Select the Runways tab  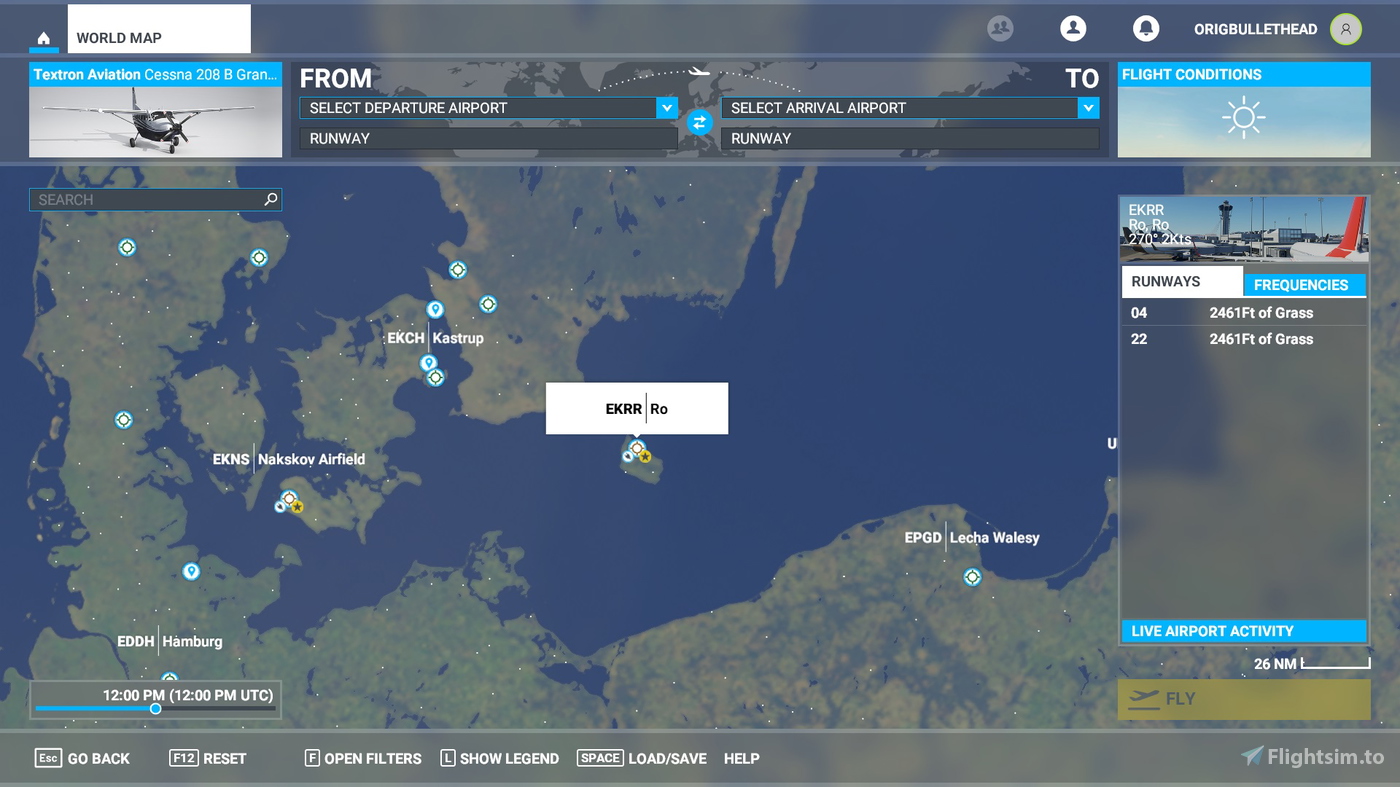coord(1182,281)
